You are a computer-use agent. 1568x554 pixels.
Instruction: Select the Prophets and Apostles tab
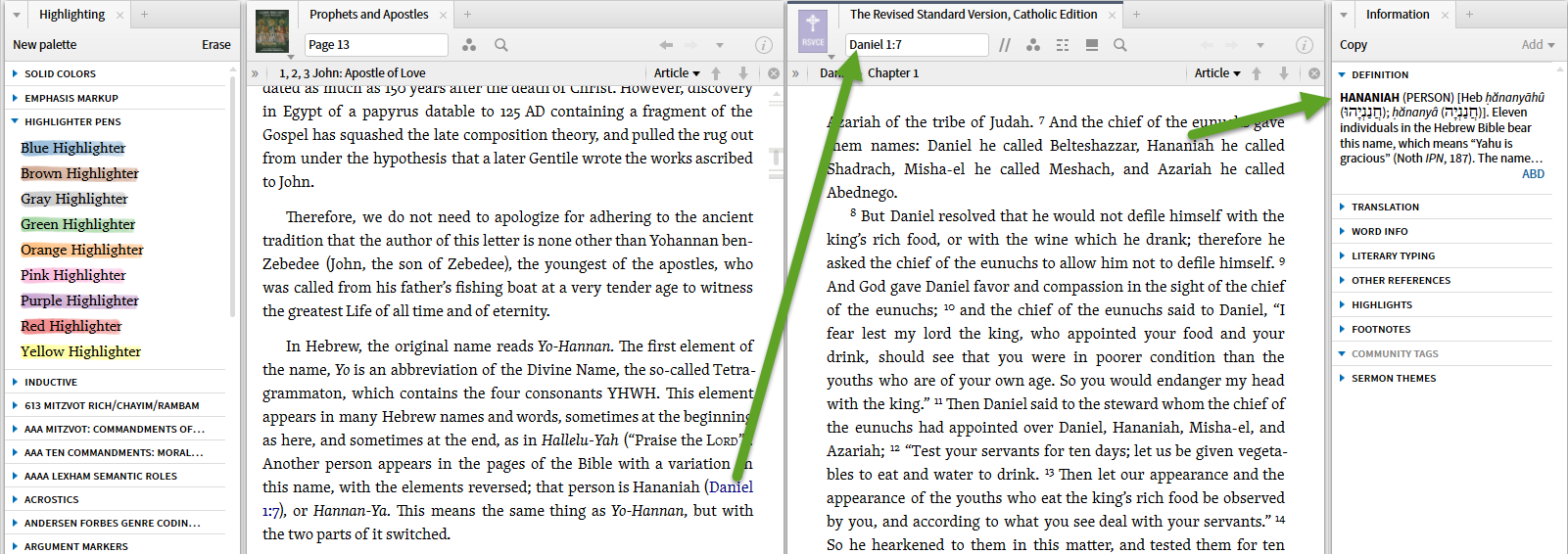tap(369, 15)
